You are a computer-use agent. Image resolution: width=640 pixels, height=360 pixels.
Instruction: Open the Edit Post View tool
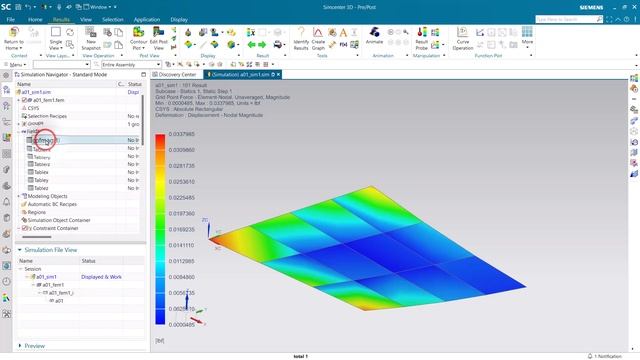(x=159, y=39)
